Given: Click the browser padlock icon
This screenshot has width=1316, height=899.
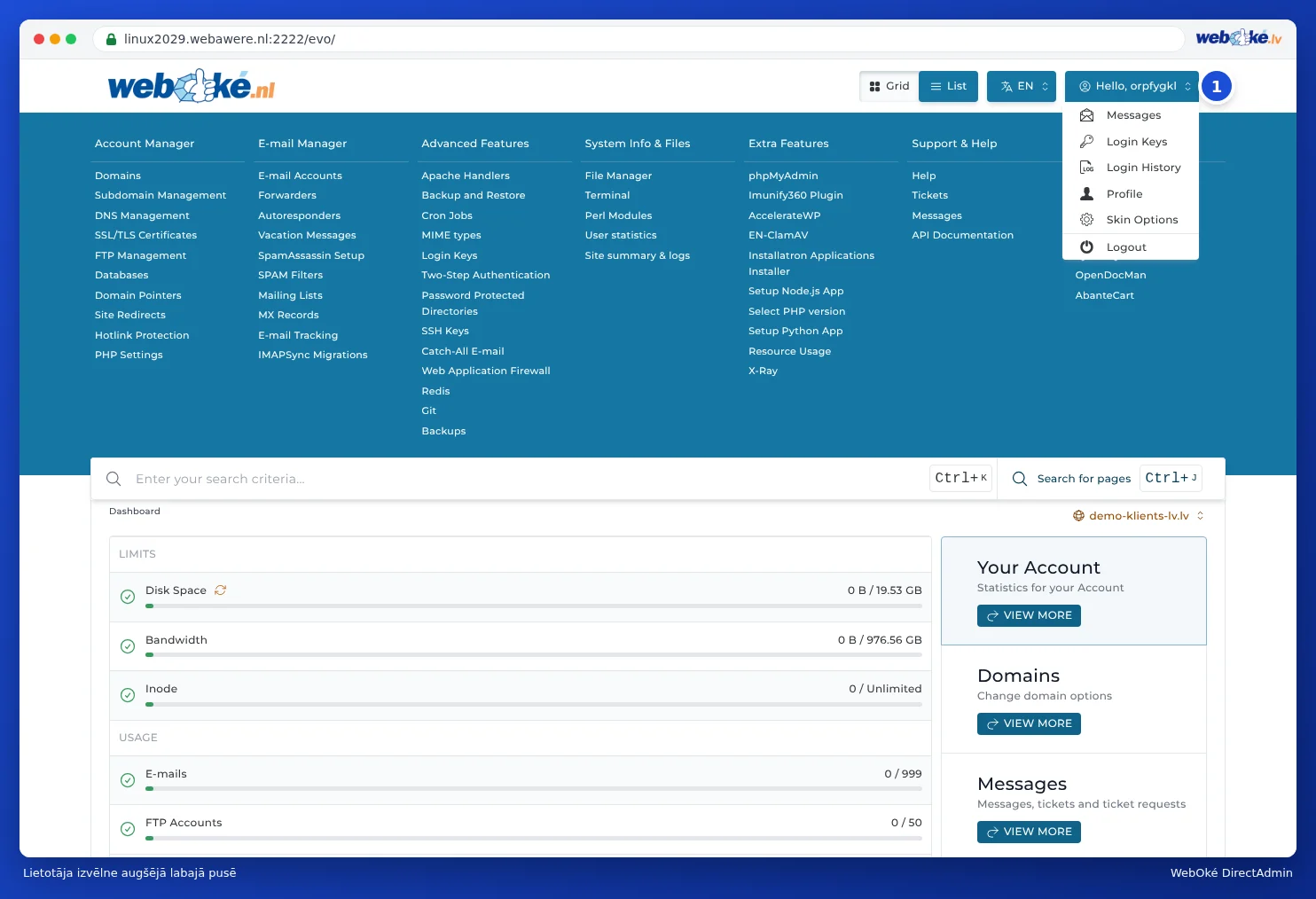Looking at the screenshot, I should [111, 39].
